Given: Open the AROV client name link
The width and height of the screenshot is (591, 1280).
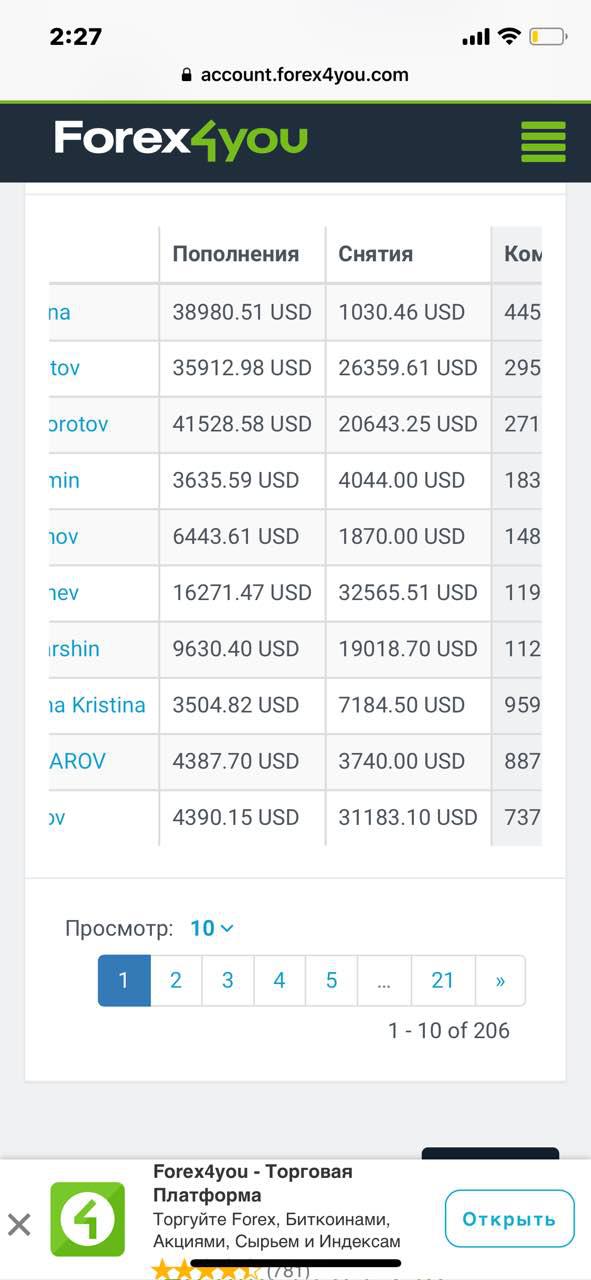Looking at the screenshot, I should point(77,761).
